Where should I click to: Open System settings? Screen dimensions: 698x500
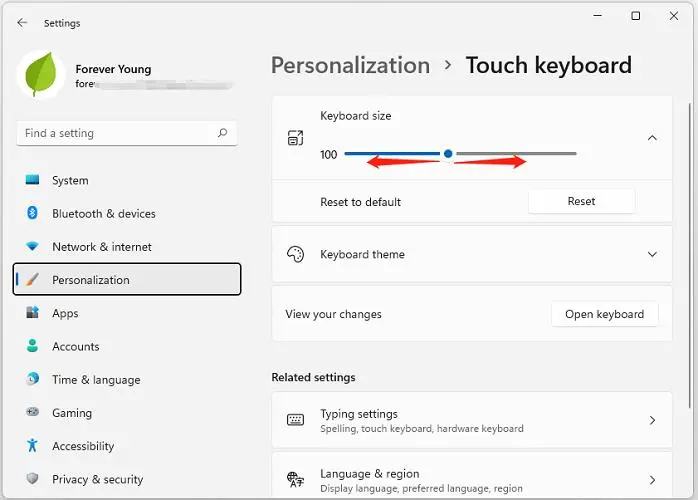[x=127, y=180]
